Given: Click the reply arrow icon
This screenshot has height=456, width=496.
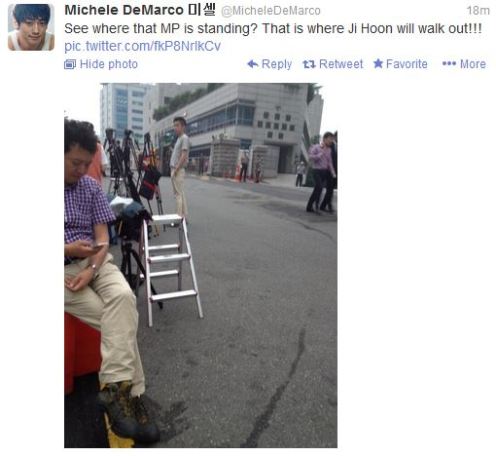Looking at the screenshot, I should [x=253, y=64].
